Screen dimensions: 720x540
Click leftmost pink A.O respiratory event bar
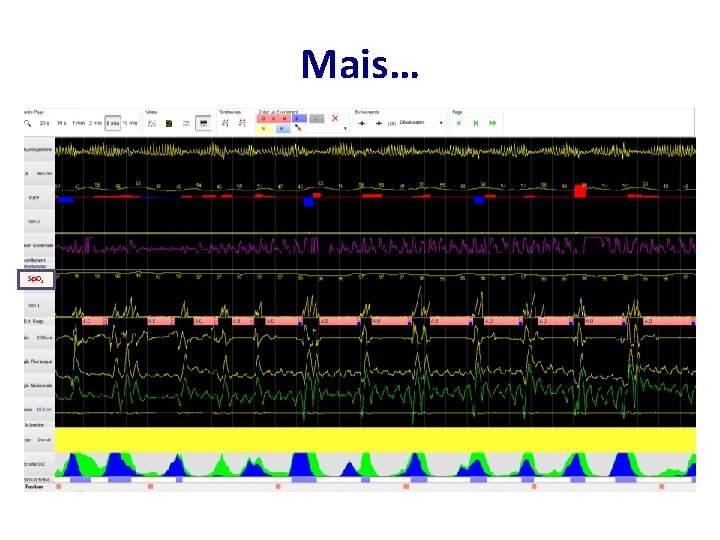(95, 321)
